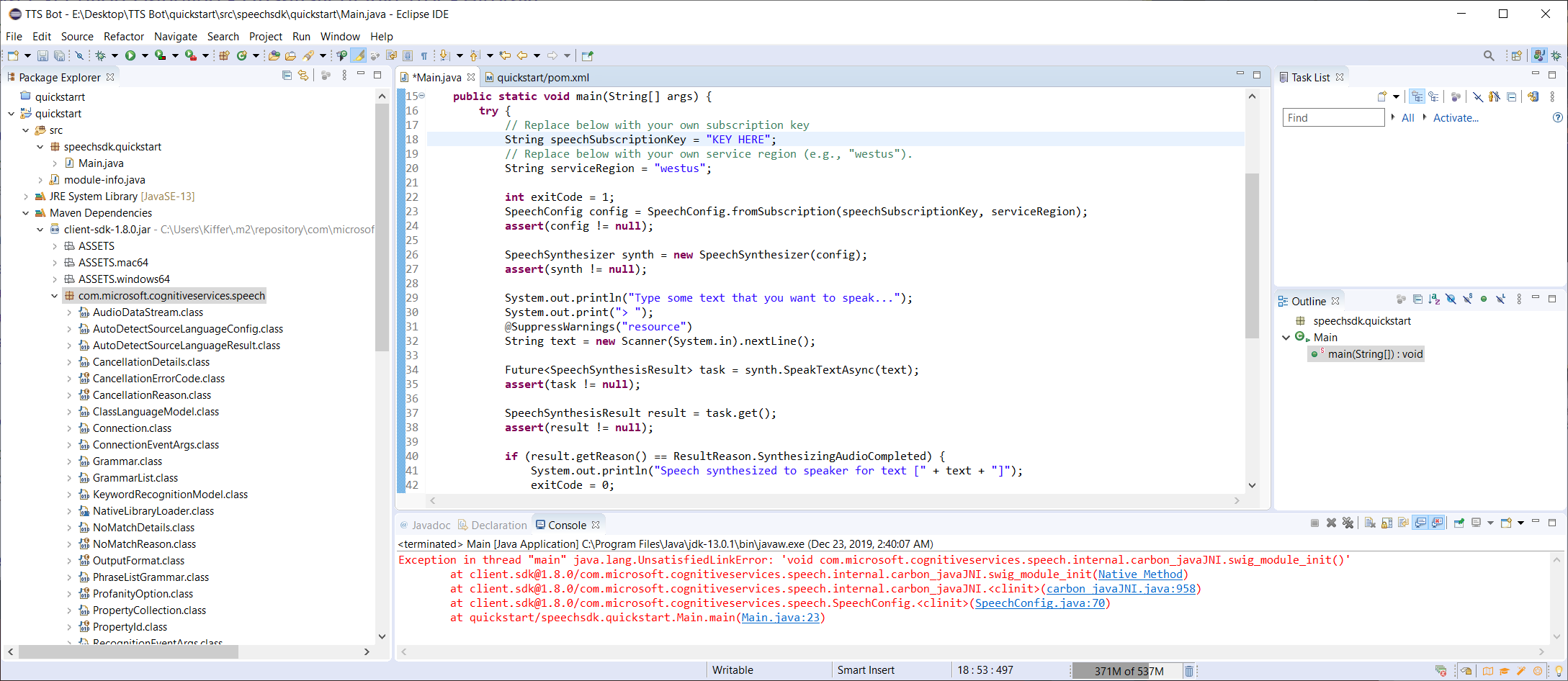Open the Search dialog from the toolbar
This screenshot has height=681, width=1568.
[1488, 55]
